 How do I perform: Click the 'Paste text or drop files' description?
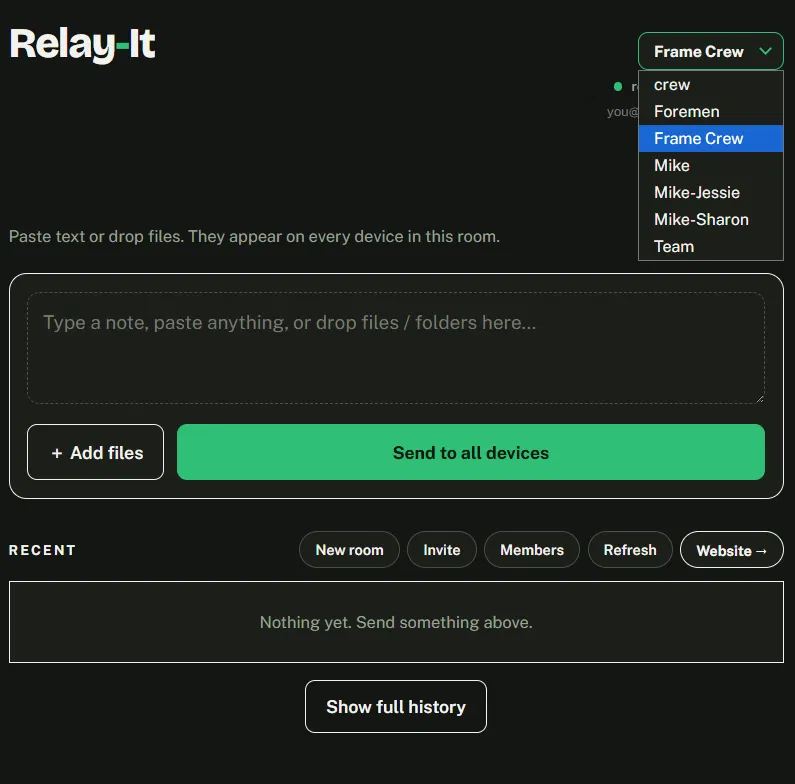[254, 236]
